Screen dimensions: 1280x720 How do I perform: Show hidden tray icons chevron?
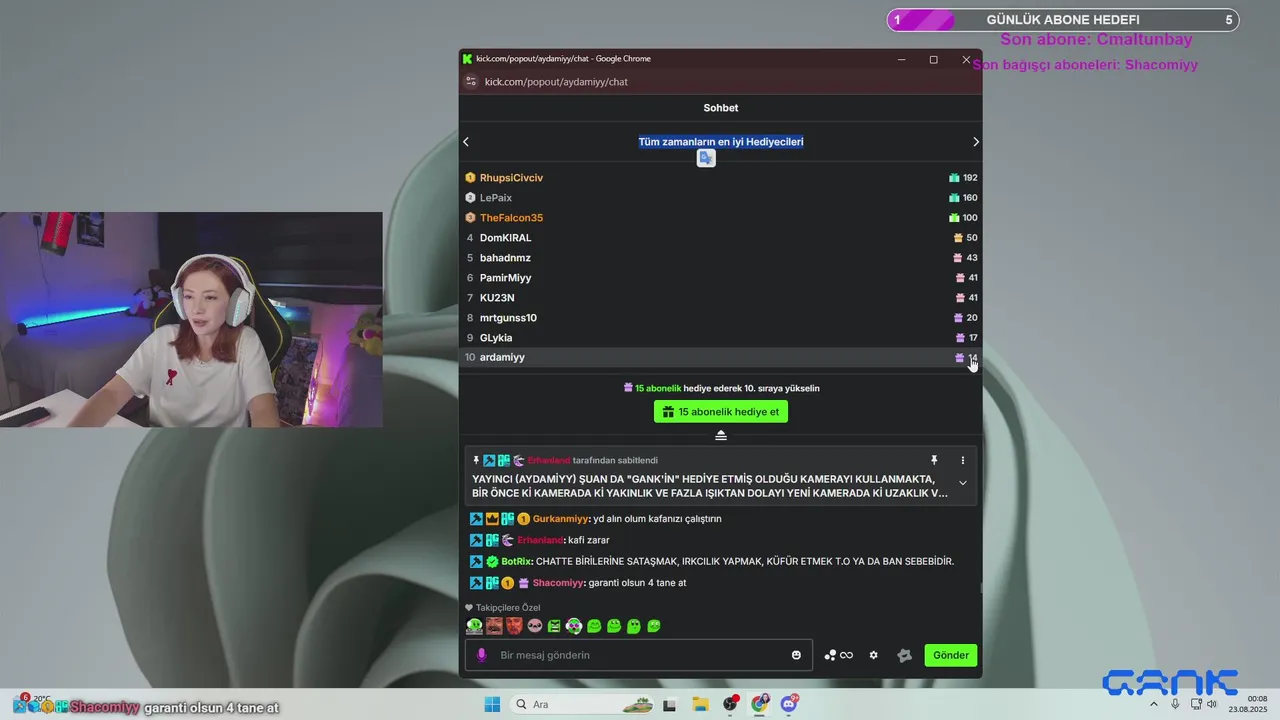(1154, 704)
